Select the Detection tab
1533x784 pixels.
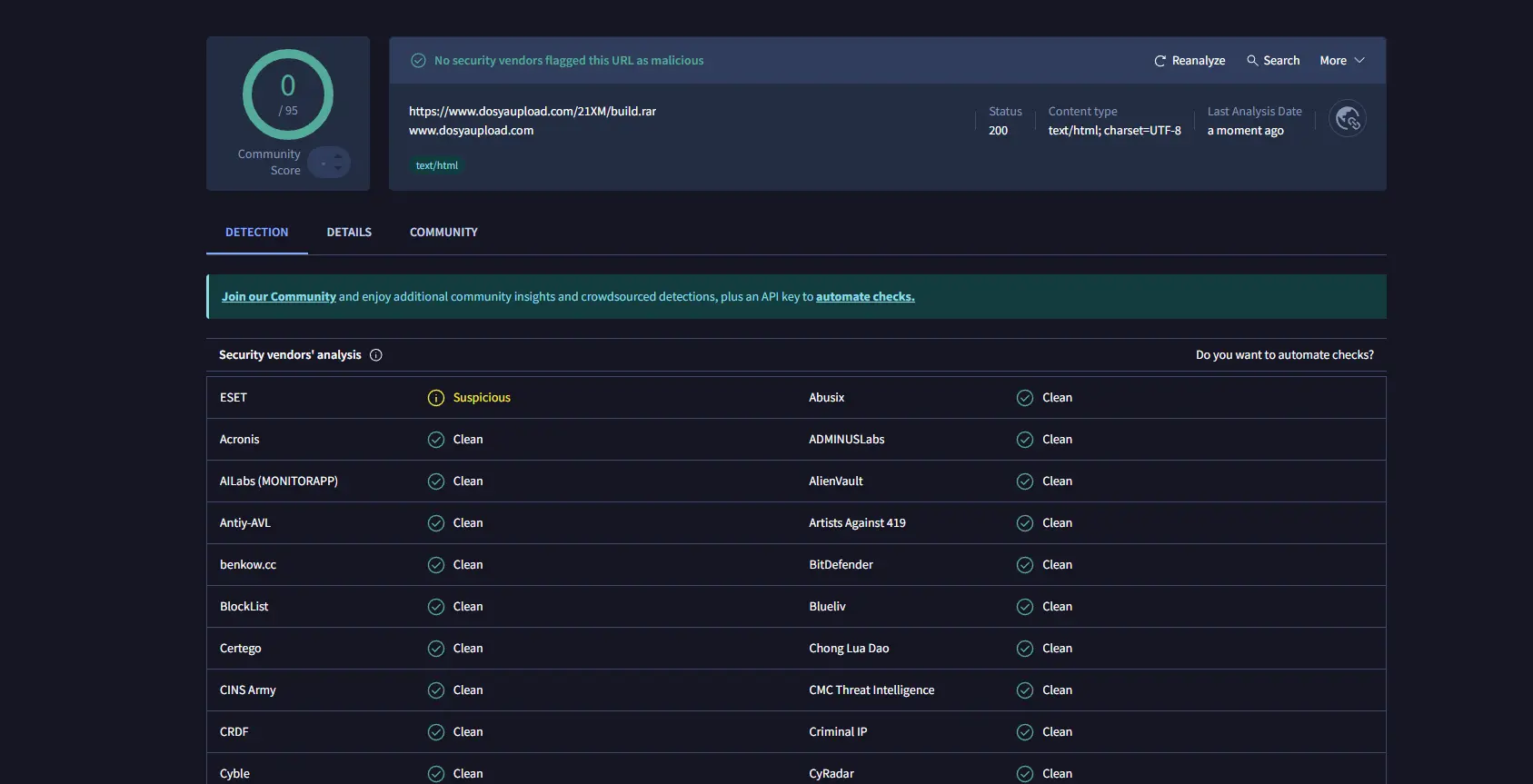[x=256, y=233]
